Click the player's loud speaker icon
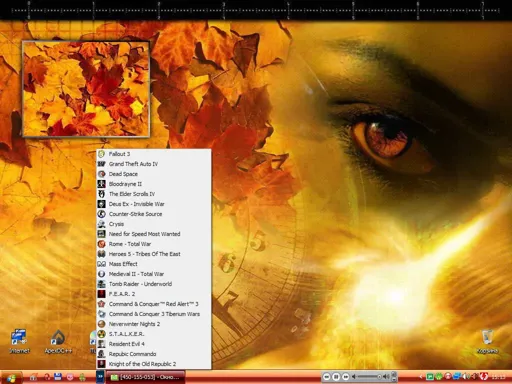512x384 pixels. (386, 377)
